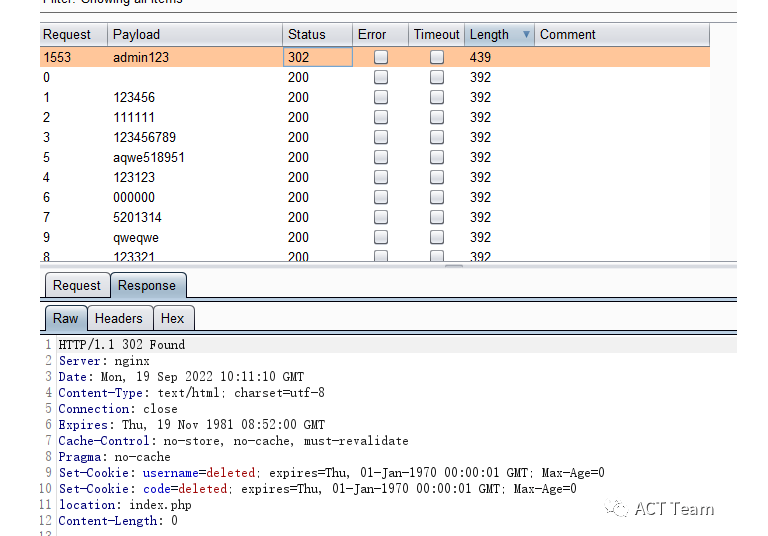Select the aqwe518951 payload cell
768x536 pixels.
pyautogui.click(x=195, y=157)
